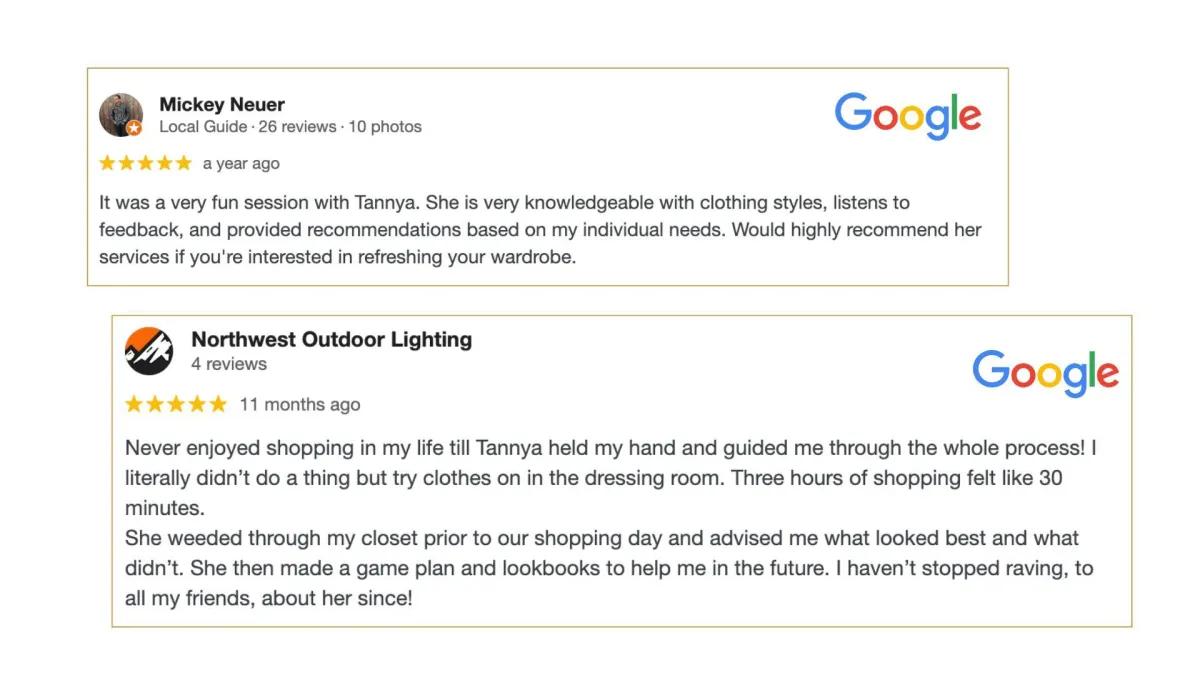The width and height of the screenshot is (1200, 675).
Task: Click the Google logo in Mickey Neuer's review
Action: point(908,116)
